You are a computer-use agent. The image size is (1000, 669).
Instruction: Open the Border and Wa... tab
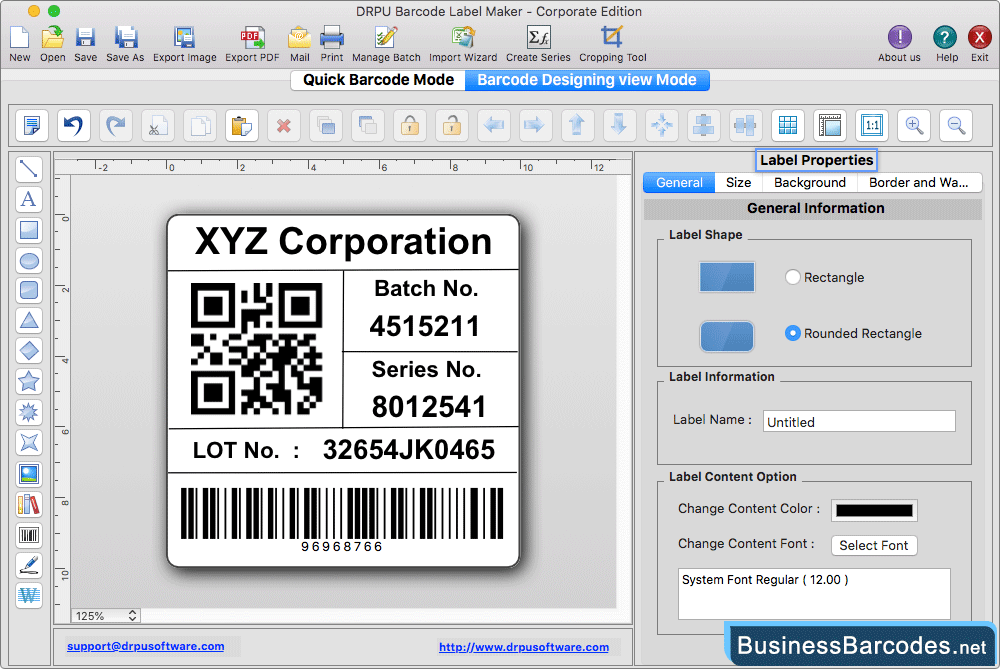[x=918, y=182]
